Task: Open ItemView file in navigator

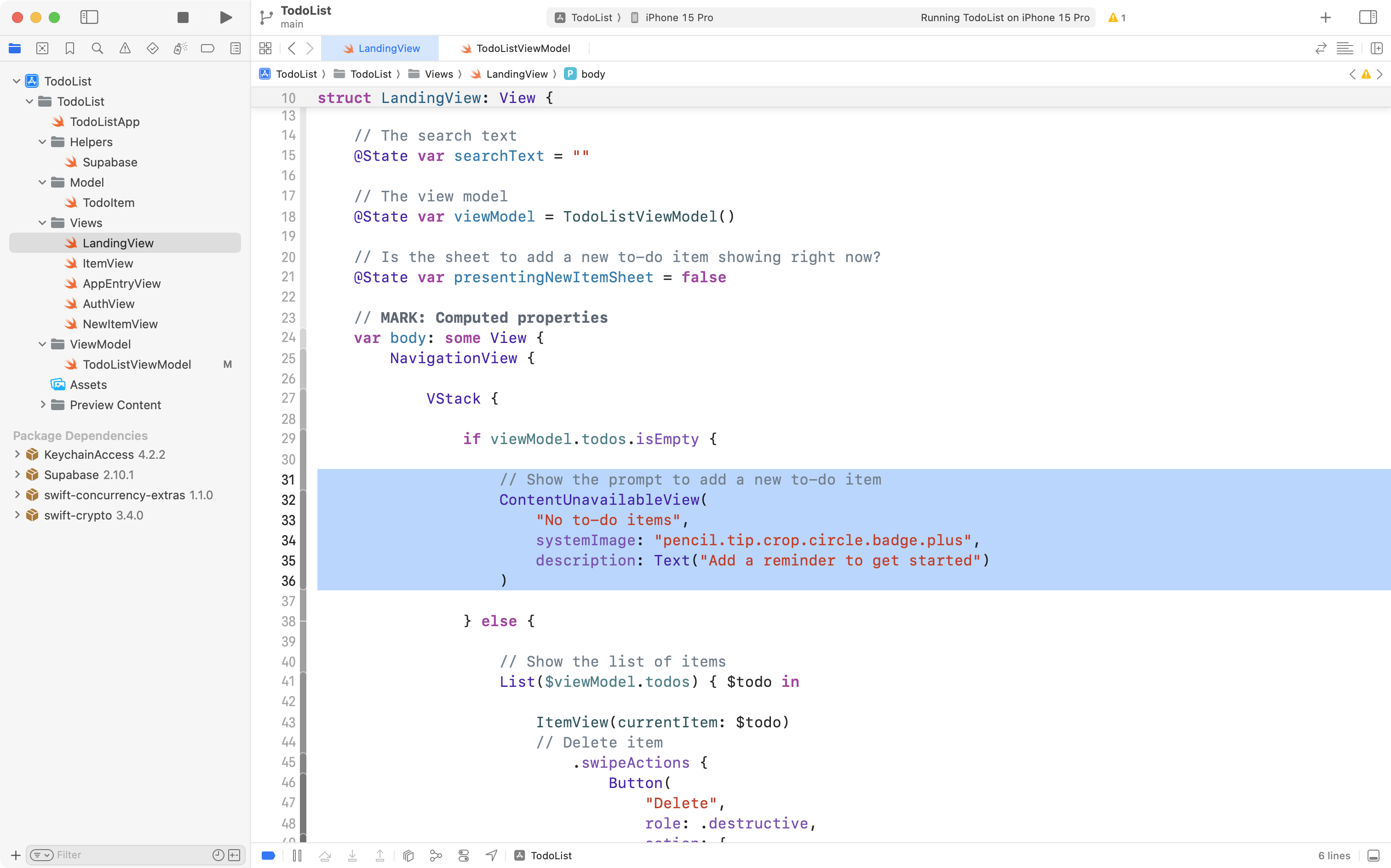Action: click(x=107, y=263)
